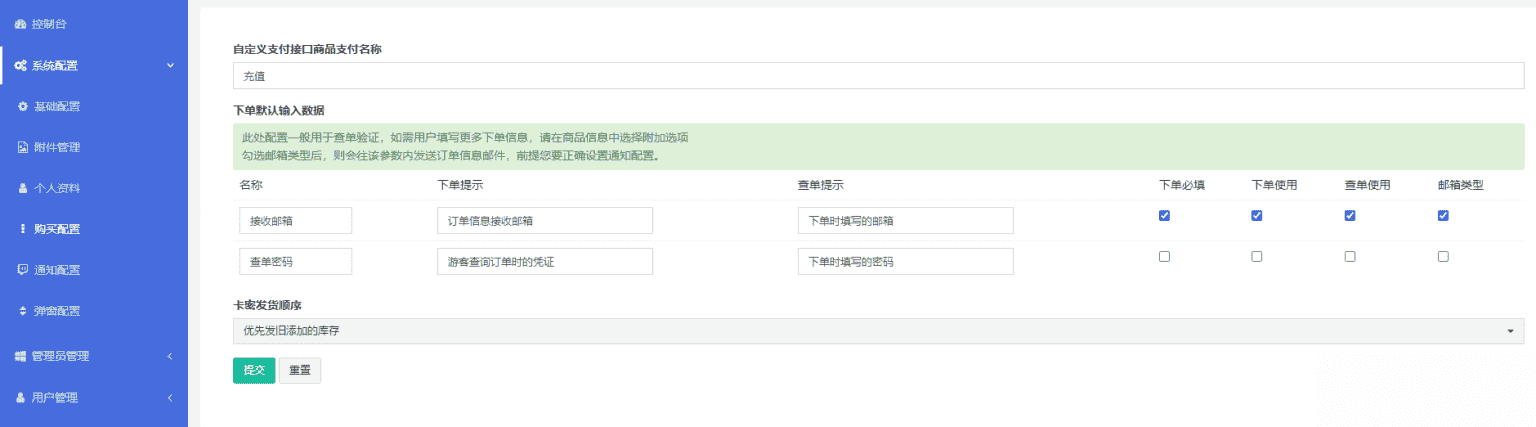Image resolution: width=1536 pixels, height=427 pixels.
Task: Click the 基础配置 gear icon
Action: coord(23,107)
